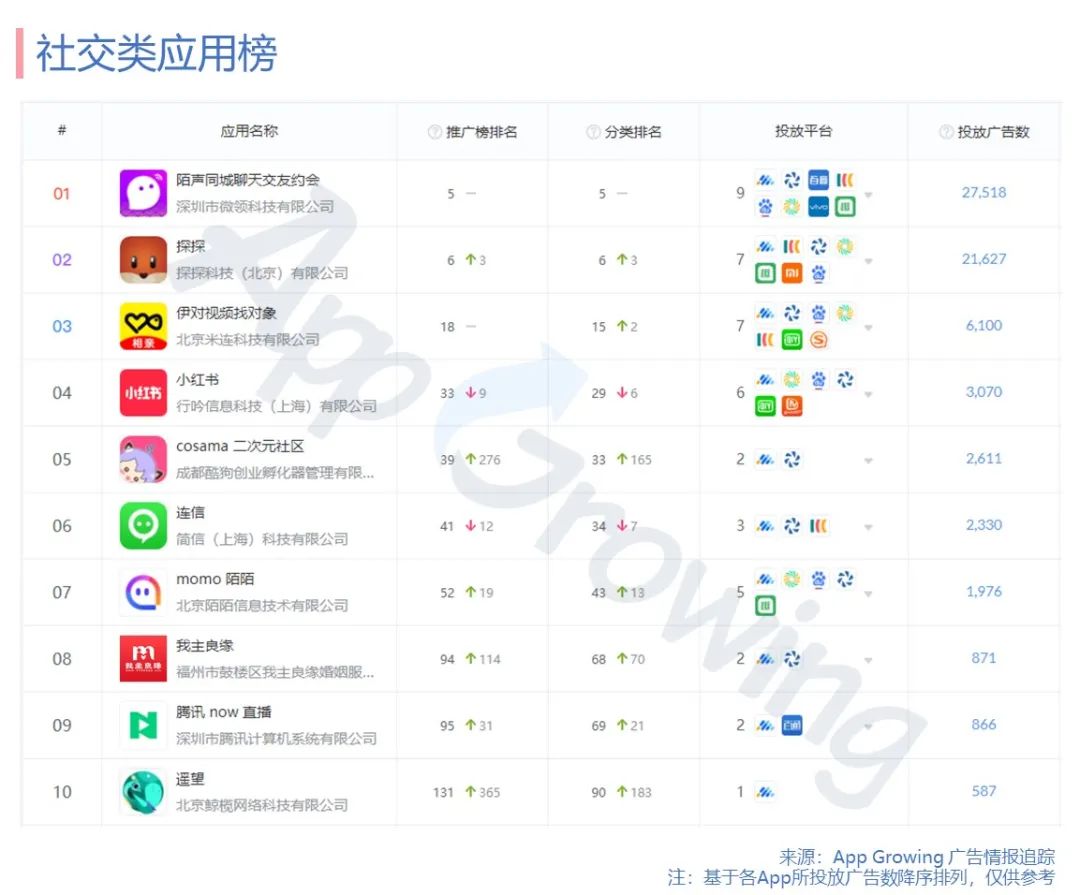The image size is (1080, 895).
Task: Expand platform list arrow in 探探 row
Action: [x=869, y=261]
